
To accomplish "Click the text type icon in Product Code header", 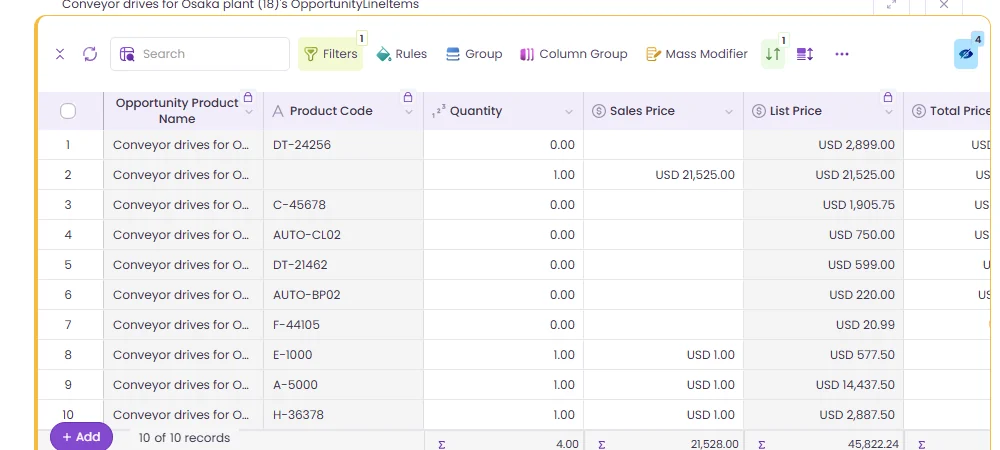I will click(x=277, y=111).
